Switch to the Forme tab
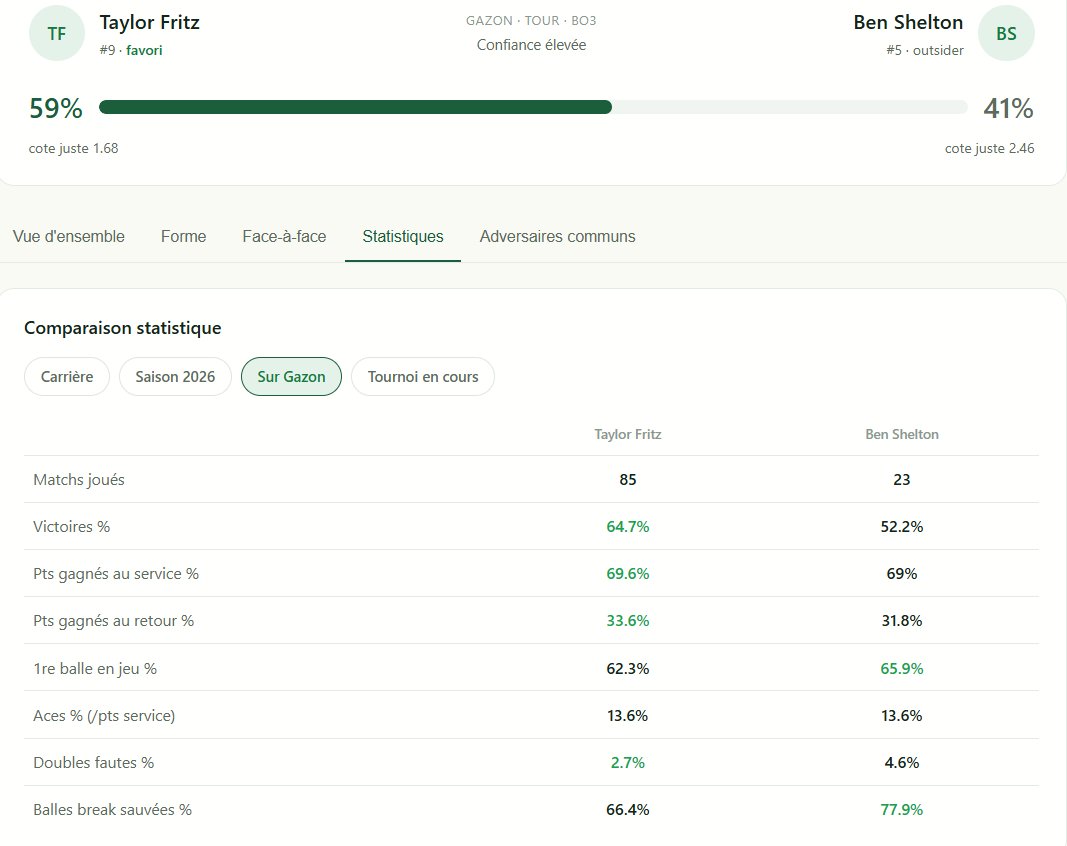 click(183, 236)
